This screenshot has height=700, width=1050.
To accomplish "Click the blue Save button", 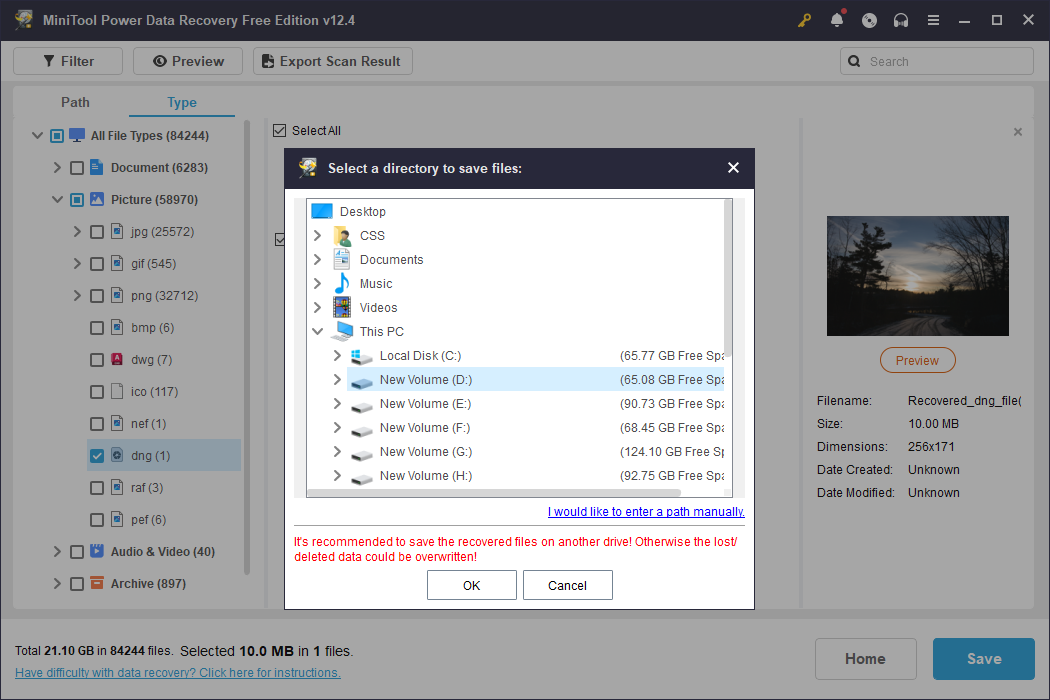I will [x=984, y=658].
